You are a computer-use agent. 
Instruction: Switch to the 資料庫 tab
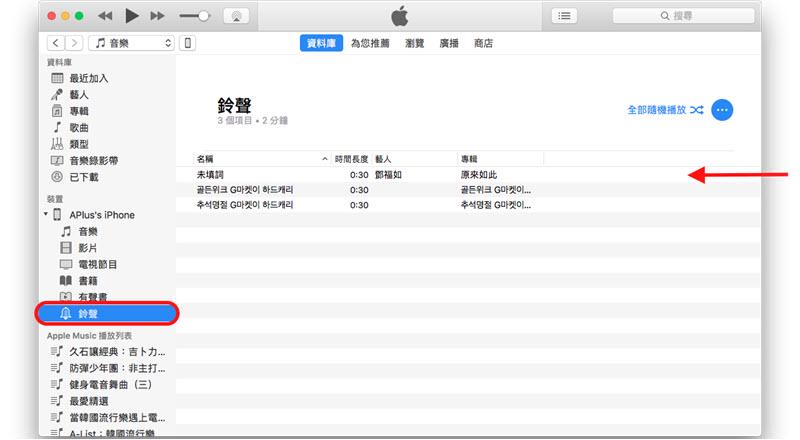click(321, 43)
